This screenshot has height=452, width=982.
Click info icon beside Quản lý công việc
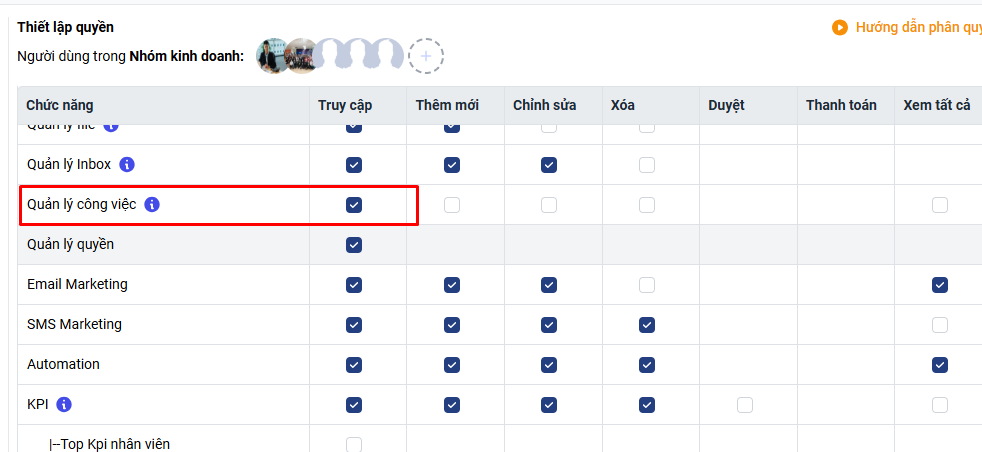(152, 204)
